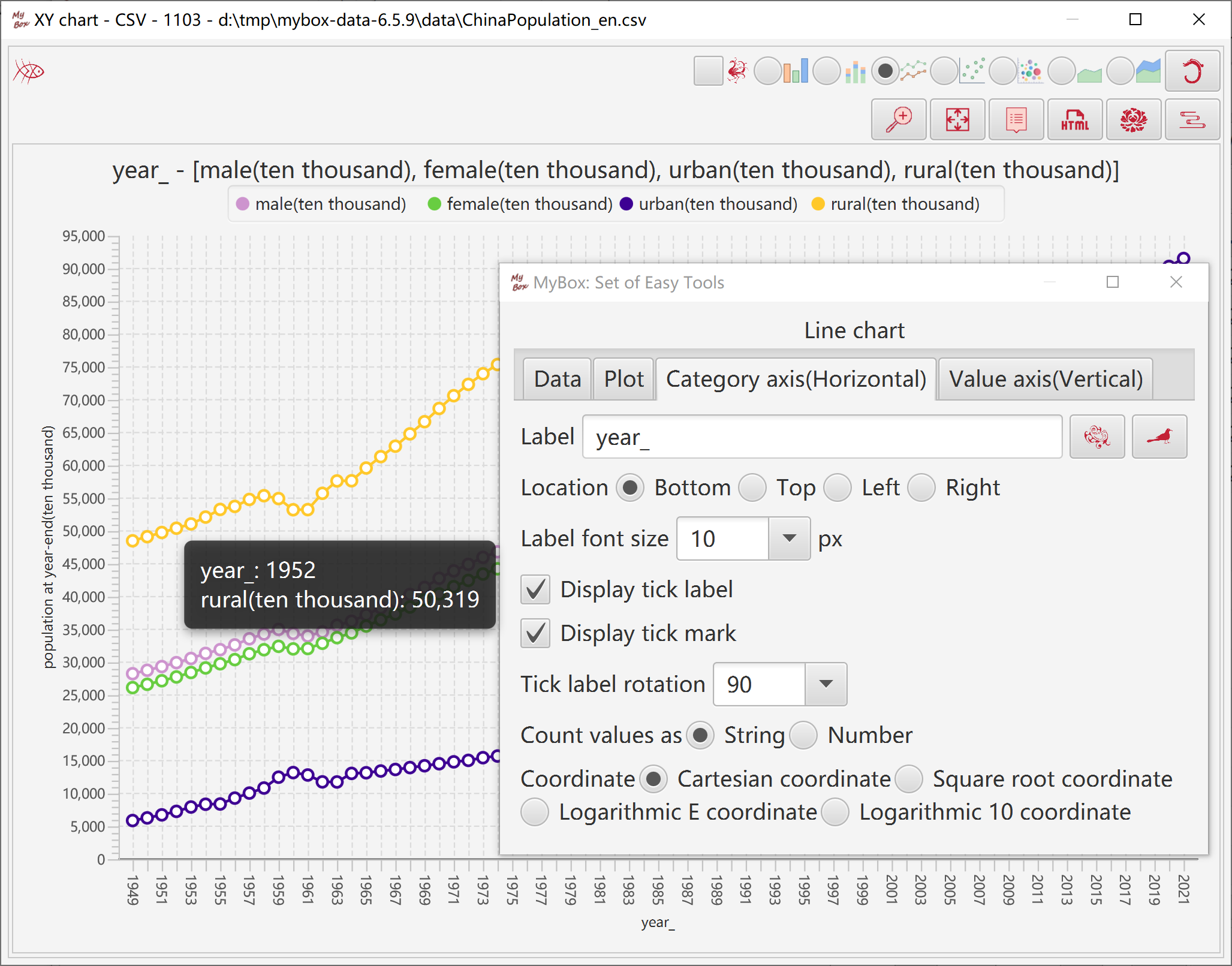The height and width of the screenshot is (966, 1232).
Task: Click the rural(ten thousand) legend entry
Action: click(x=896, y=204)
